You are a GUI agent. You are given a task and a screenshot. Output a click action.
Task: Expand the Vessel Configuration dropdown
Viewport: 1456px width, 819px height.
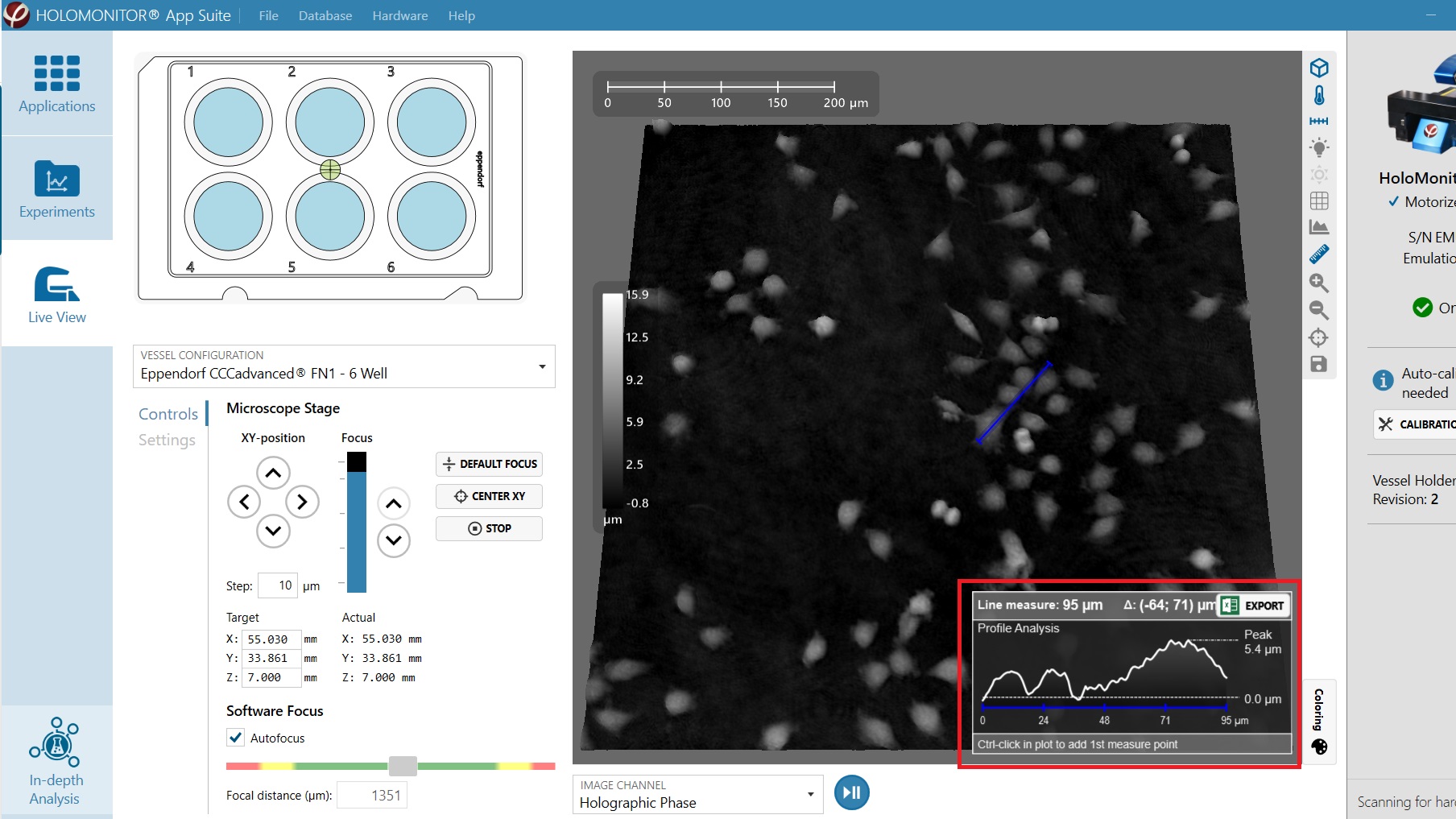pyautogui.click(x=542, y=367)
